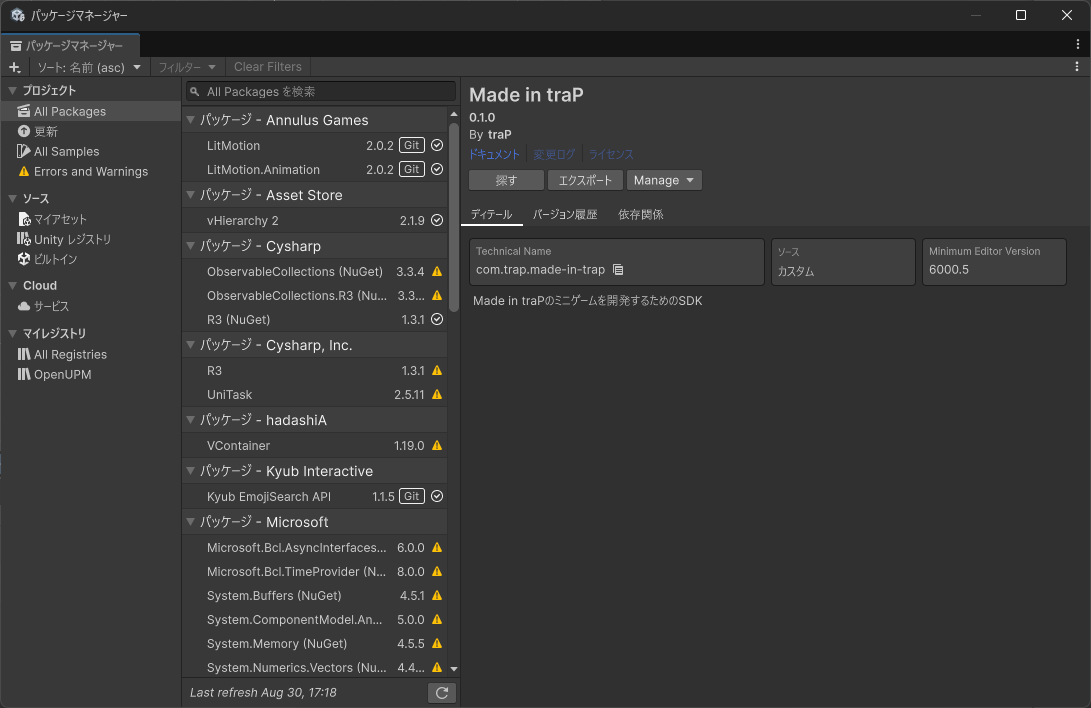Open Cloud サービス entry
This screenshot has width=1091, height=708.
[x=90, y=306]
